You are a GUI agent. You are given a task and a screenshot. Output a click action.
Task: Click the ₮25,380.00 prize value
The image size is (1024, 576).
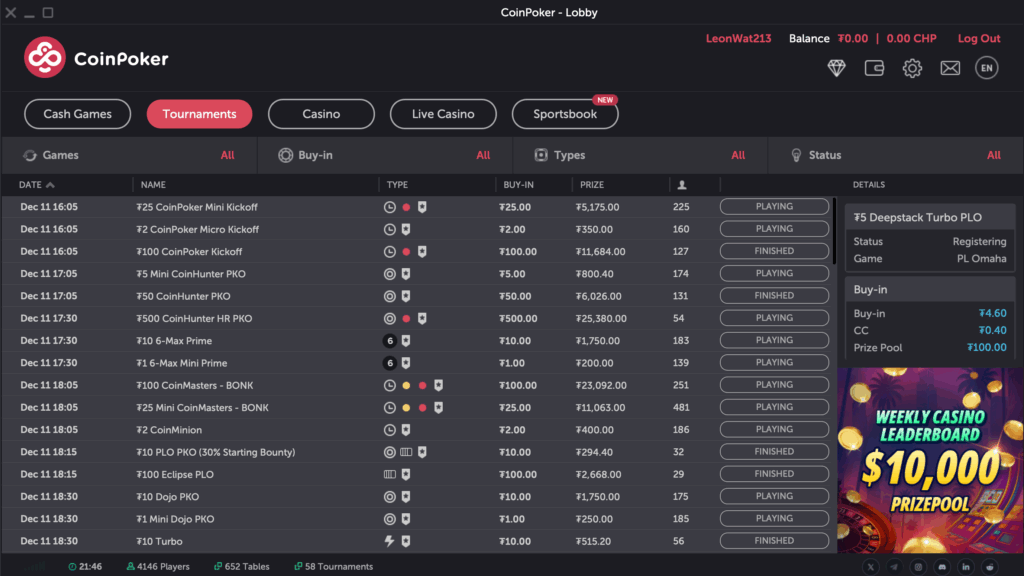[x=601, y=318]
